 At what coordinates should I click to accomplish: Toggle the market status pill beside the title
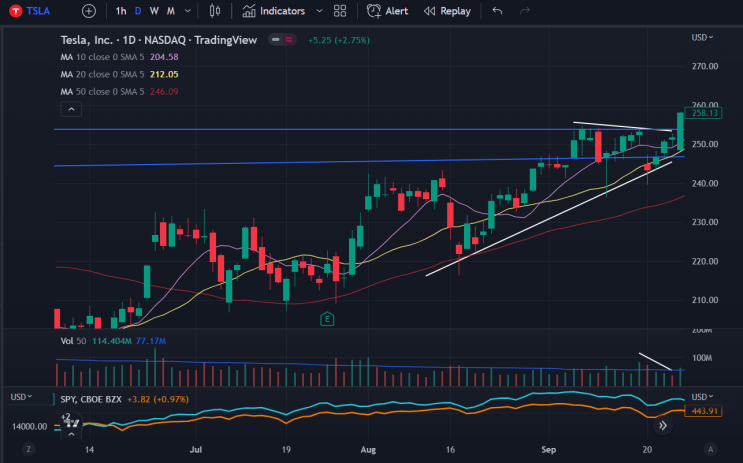[282, 40]
